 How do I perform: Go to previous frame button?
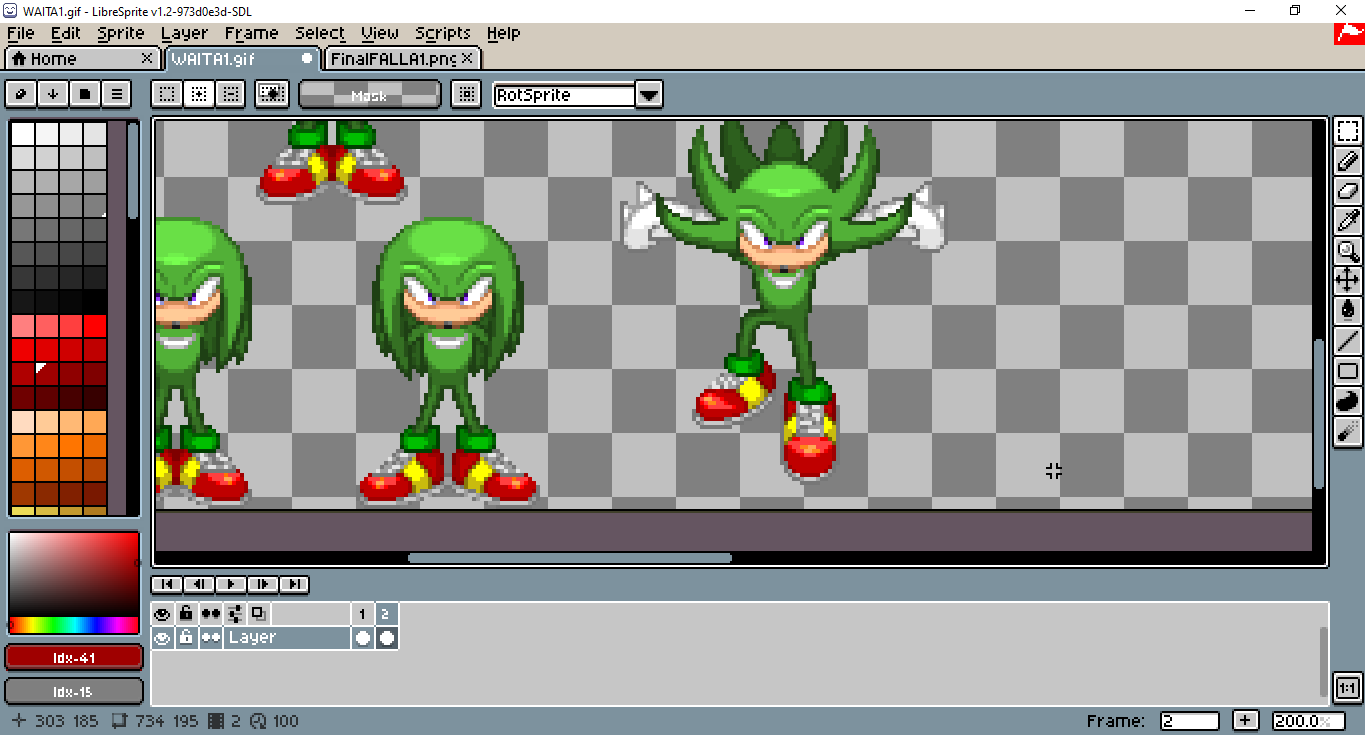pos(198,584)
